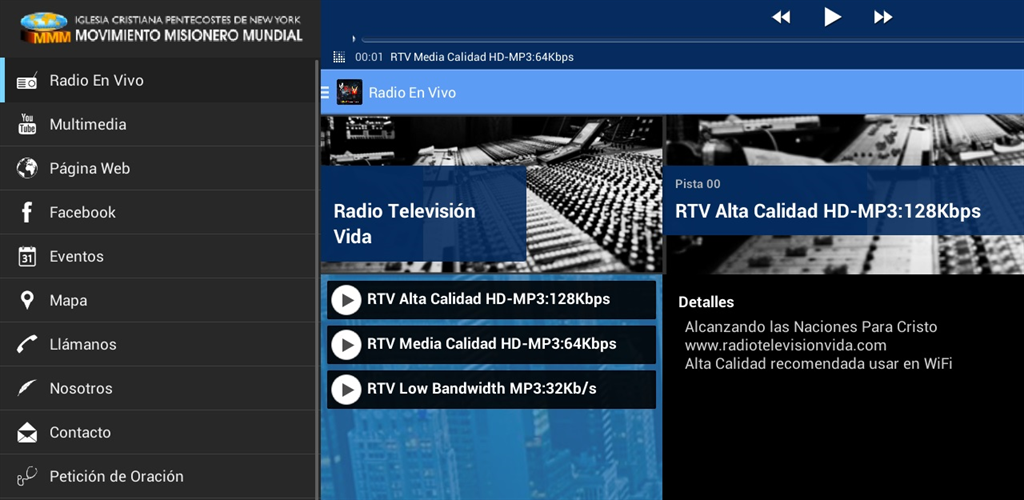Open Página Web menu item
The image size is (1024, 500).
[x=158, y=168]
